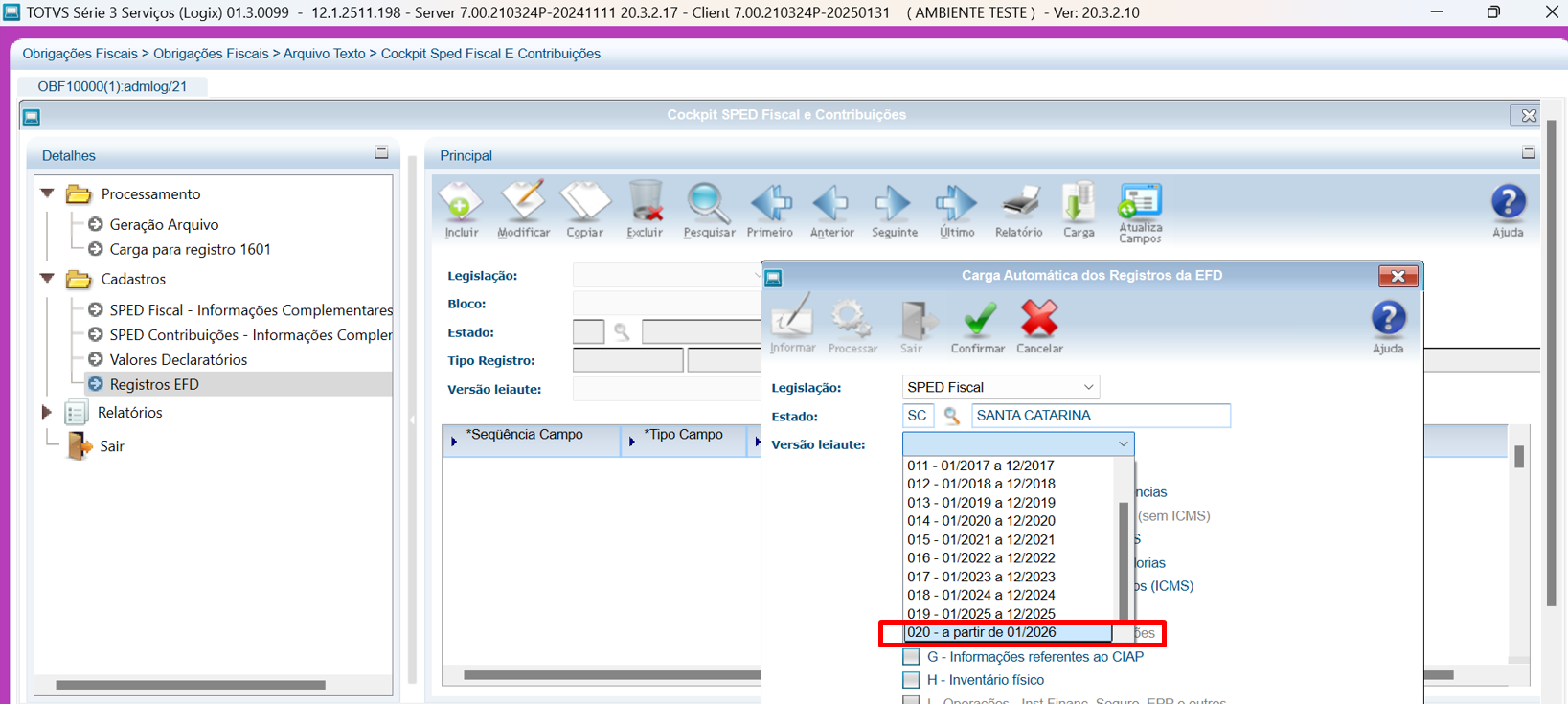Screen dimensions: 1568x704
Task: Collapse the Versão leiaute dropdown in the dialog
Action: click(1123, 444)
